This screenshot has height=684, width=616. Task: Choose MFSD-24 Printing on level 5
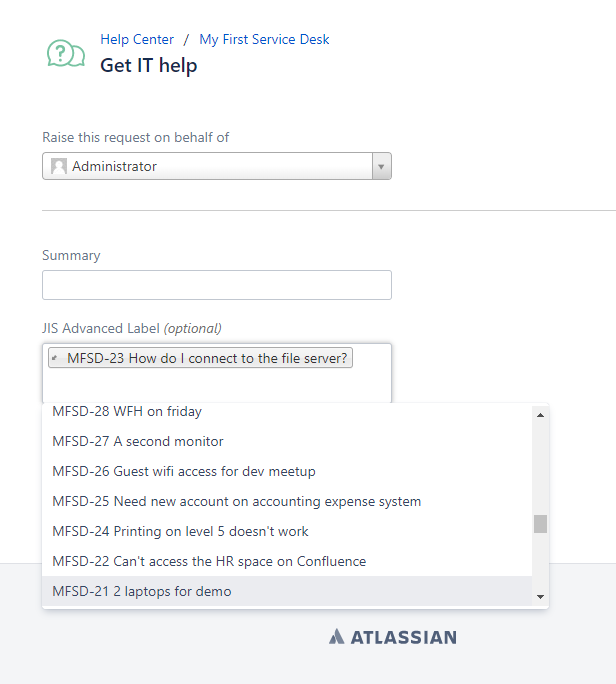(180, 531)
